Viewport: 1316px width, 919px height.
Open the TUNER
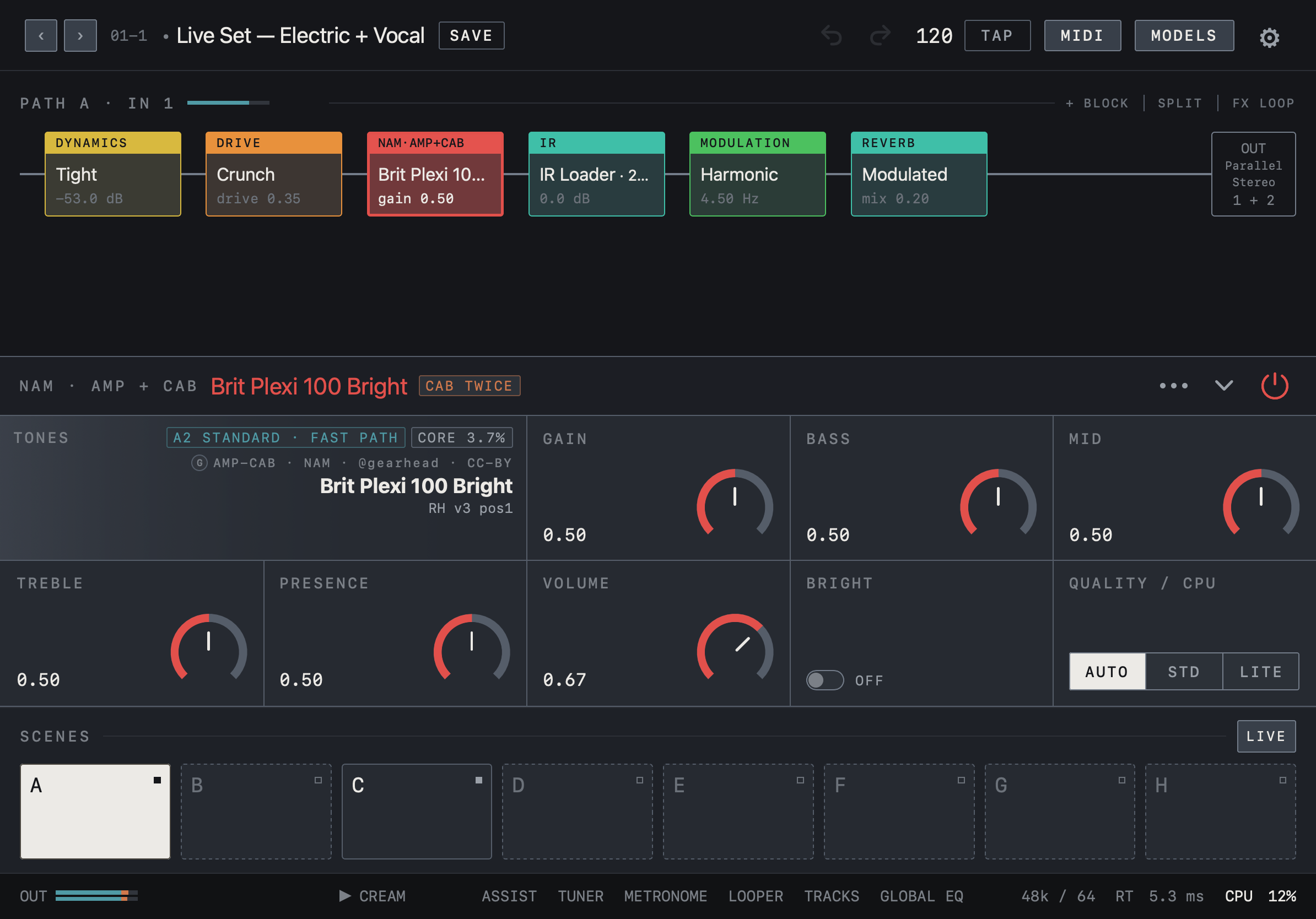[x=581, y=895]
